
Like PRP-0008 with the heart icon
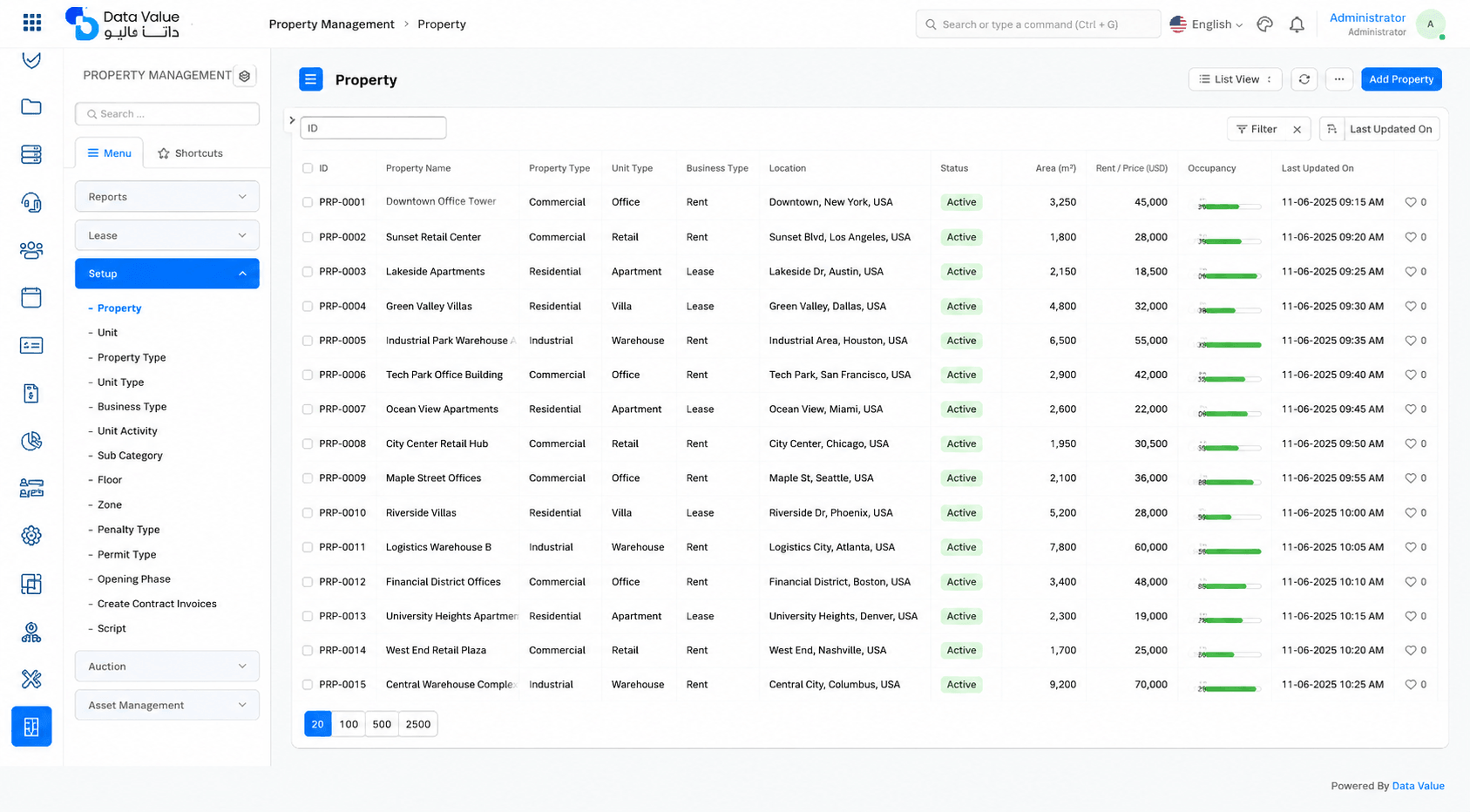(x=1411, y=443)
